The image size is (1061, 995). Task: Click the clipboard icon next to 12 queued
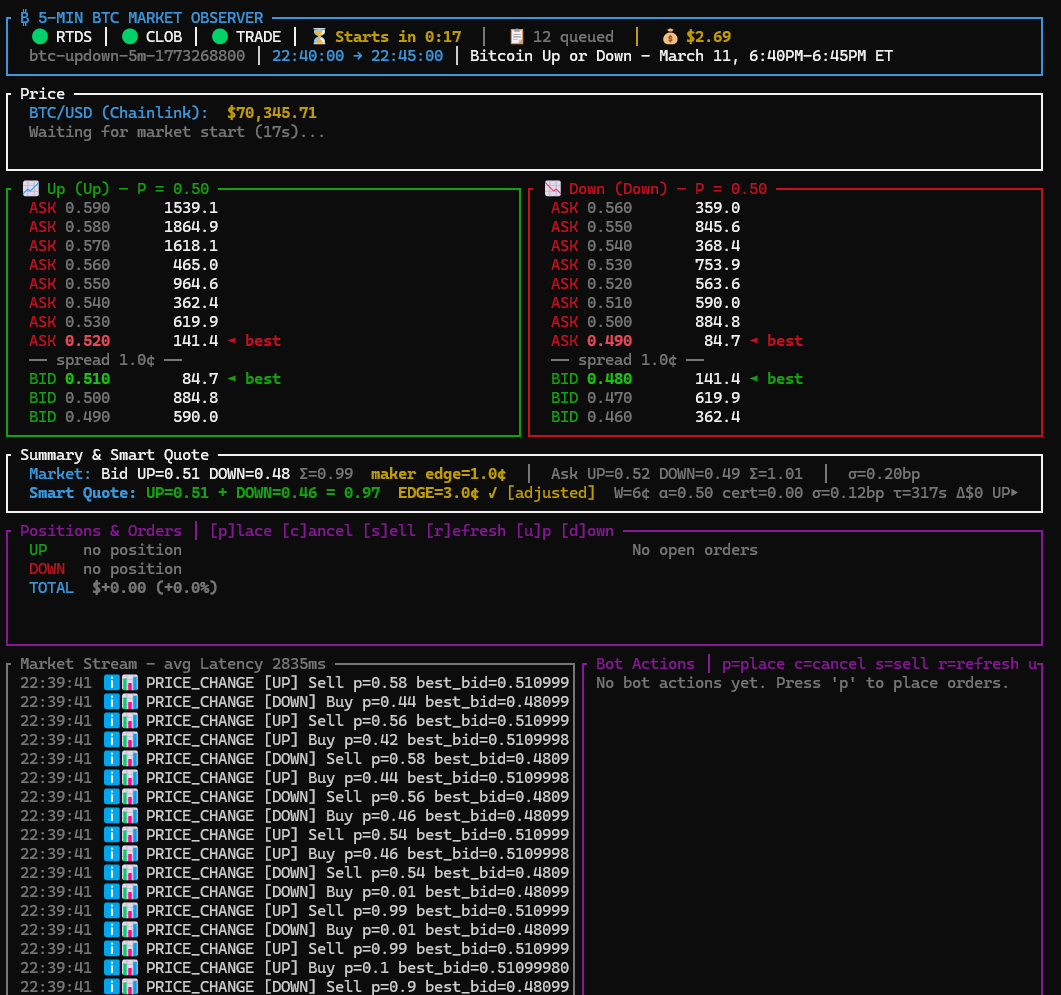coord(516,36)
